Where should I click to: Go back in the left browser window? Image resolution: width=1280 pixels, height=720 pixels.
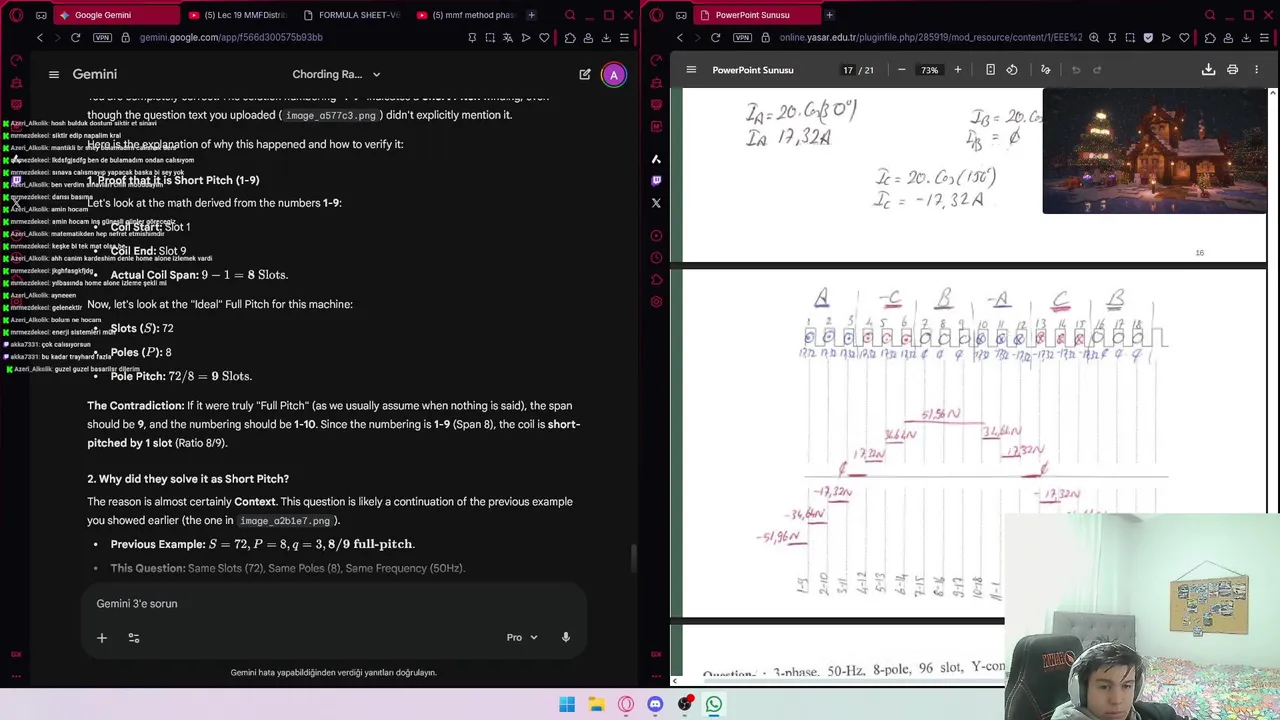click(40, 37)
